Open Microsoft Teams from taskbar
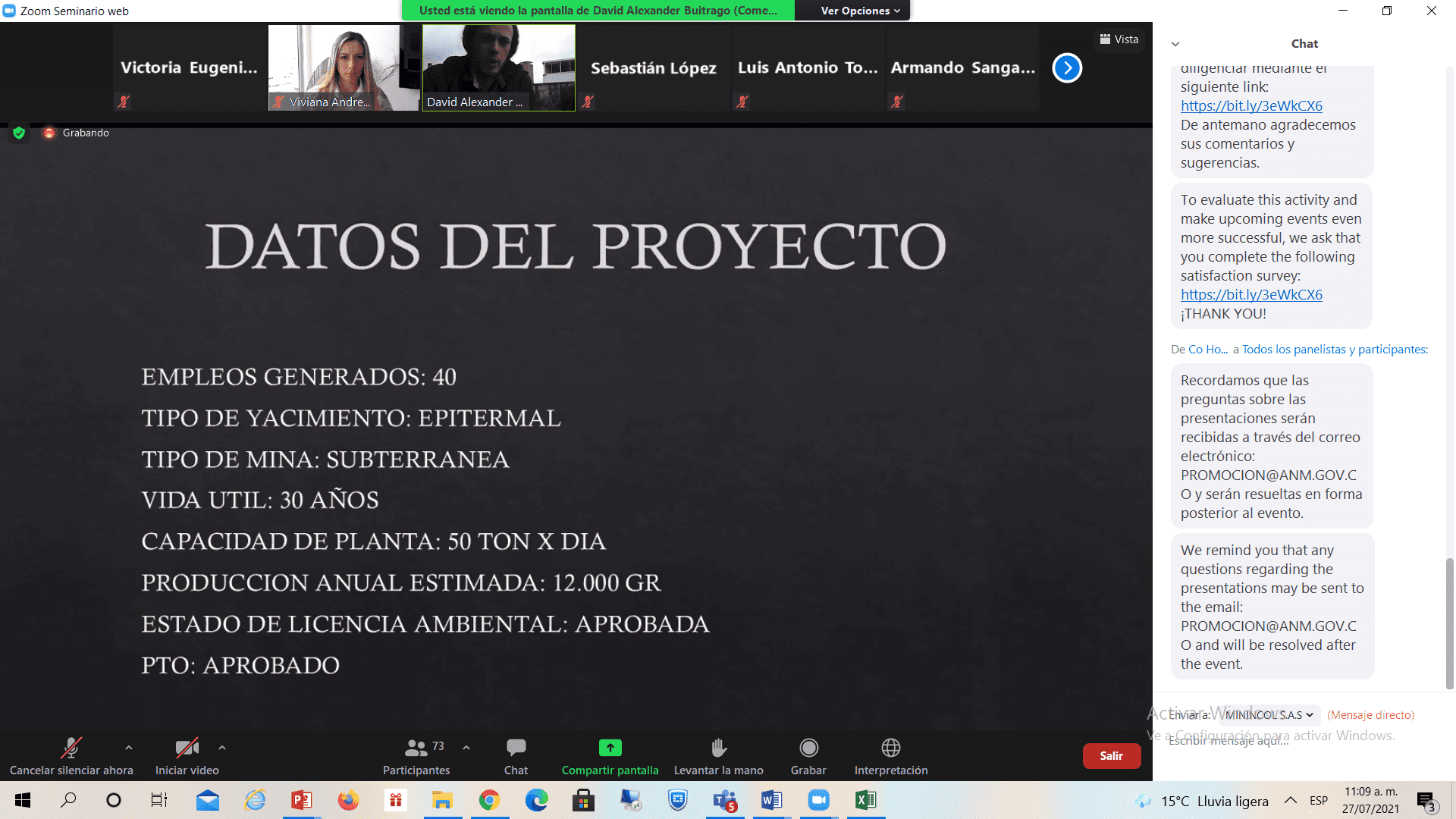 pos(724,800)
